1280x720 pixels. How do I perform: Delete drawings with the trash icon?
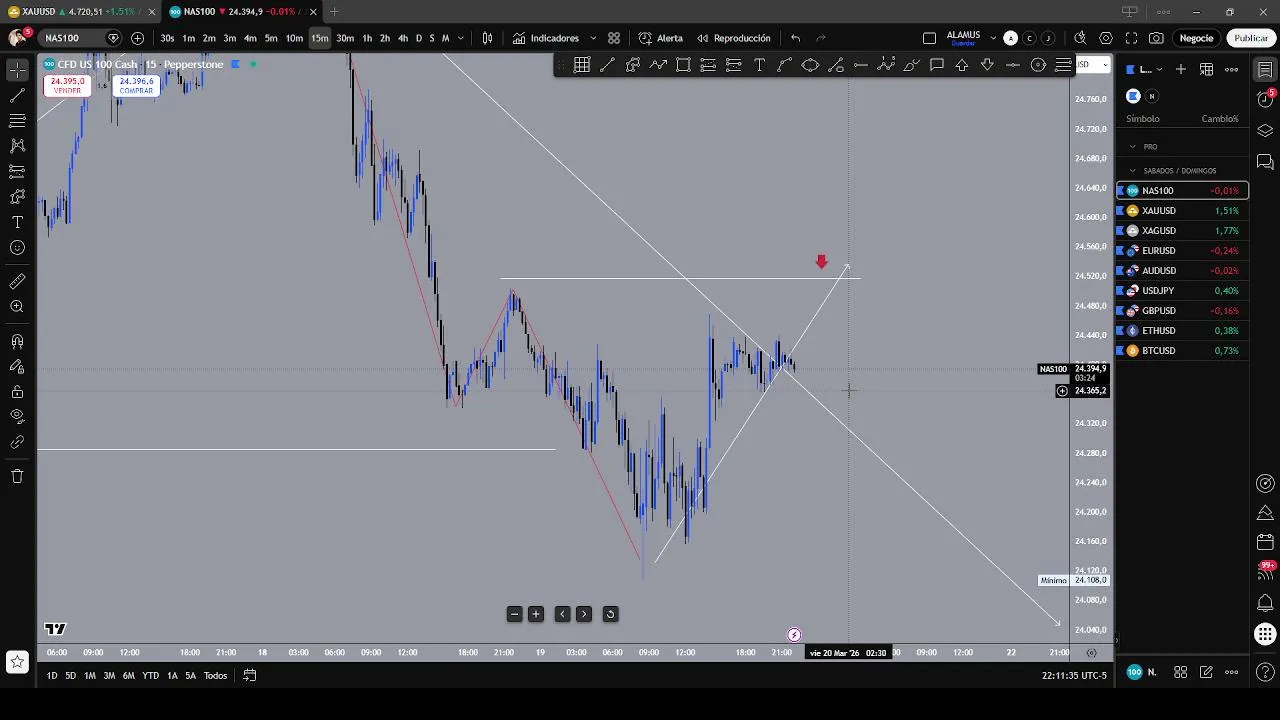point(17,476)
